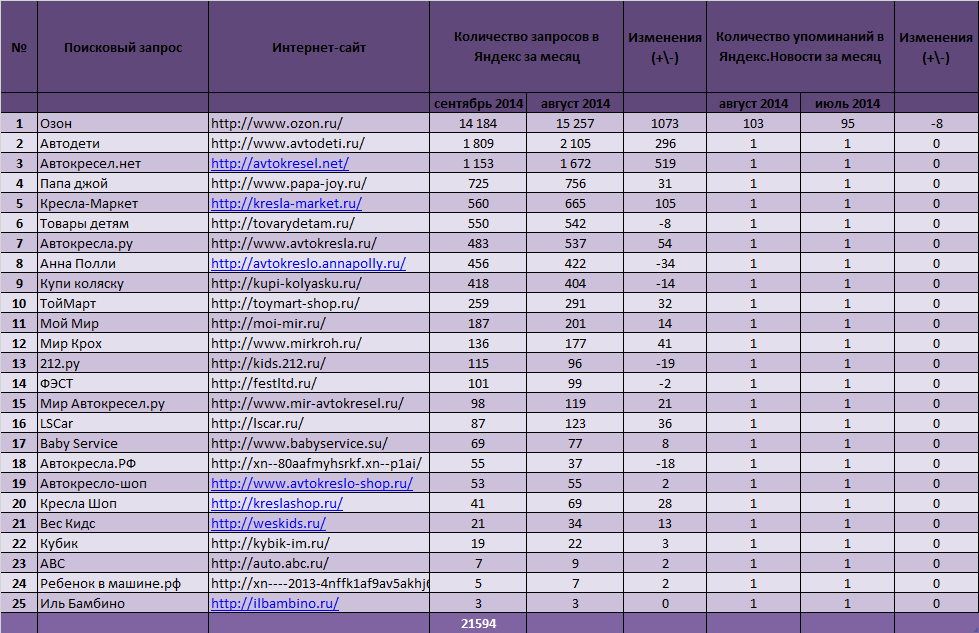Open the www.avtokreslo-shop.ru link
979x633 pixels.
click(x=312, y=483)
